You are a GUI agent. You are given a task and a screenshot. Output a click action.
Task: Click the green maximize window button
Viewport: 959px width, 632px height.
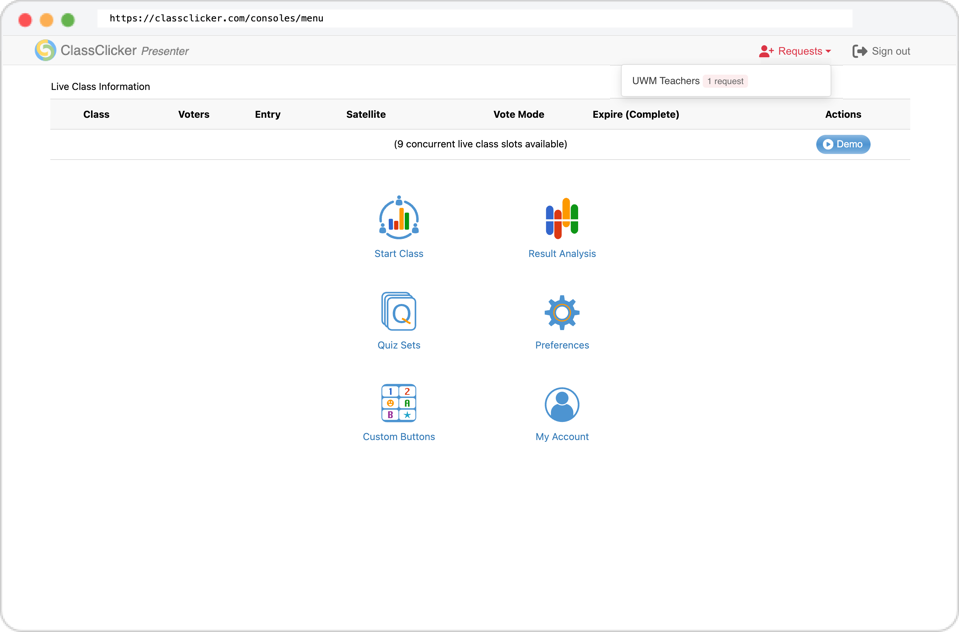click(68, 20)
